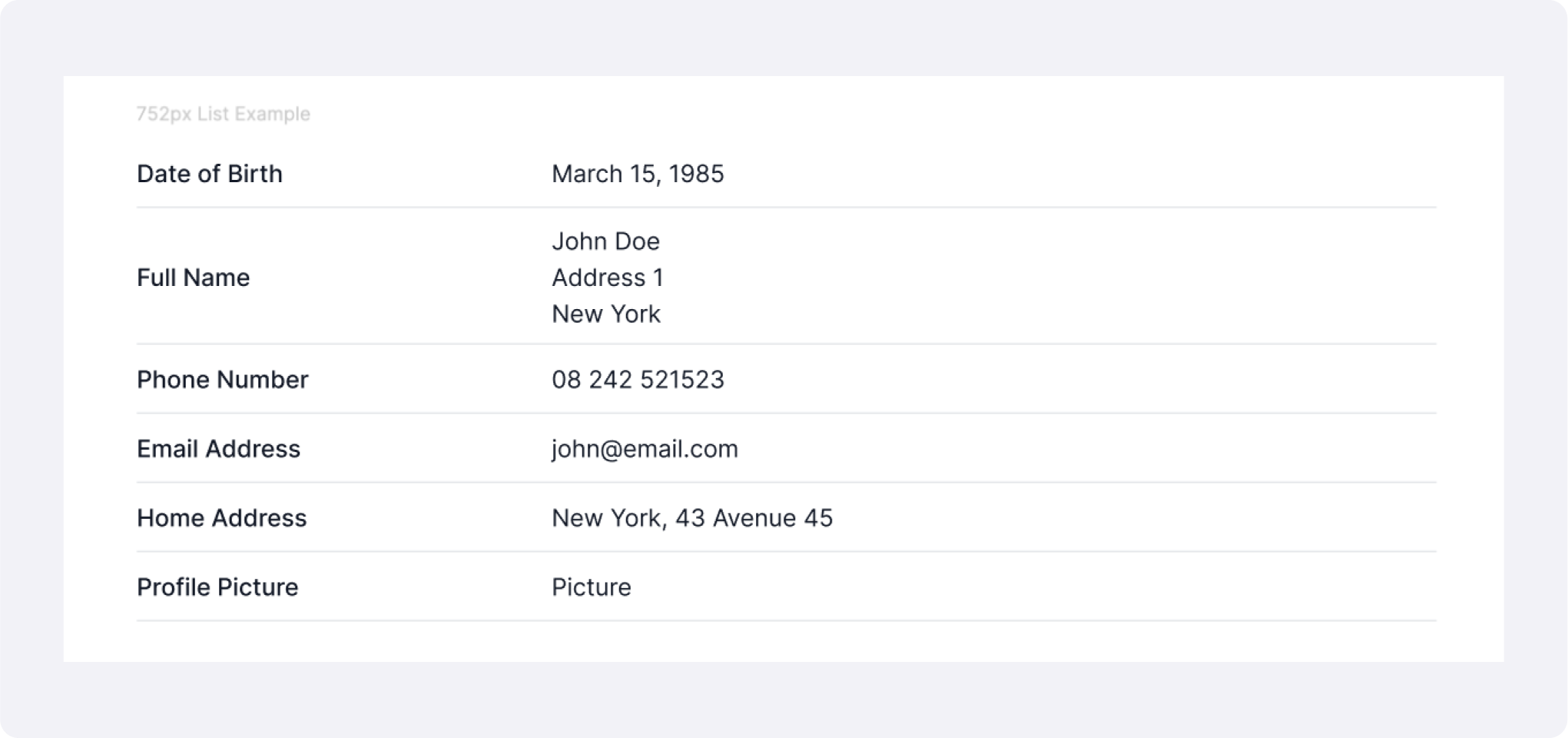Click the divider line below Profile Picture row
This screenshot has height=738, width=1568.
pos(786,620)
